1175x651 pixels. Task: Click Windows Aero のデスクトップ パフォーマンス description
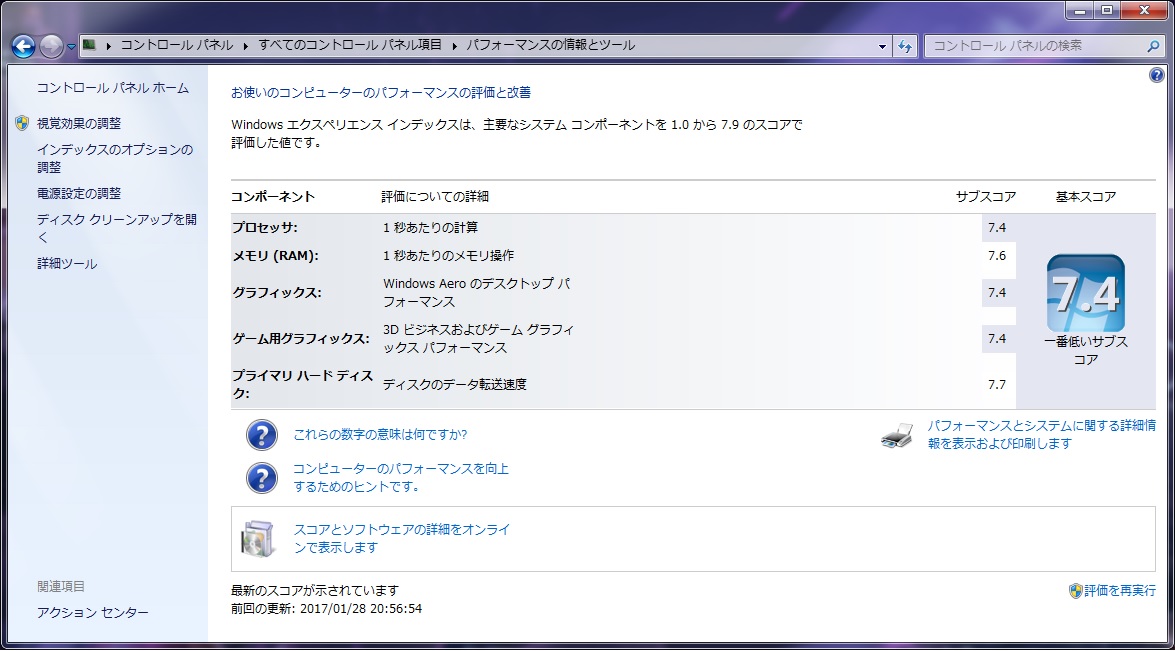point(477,293)
